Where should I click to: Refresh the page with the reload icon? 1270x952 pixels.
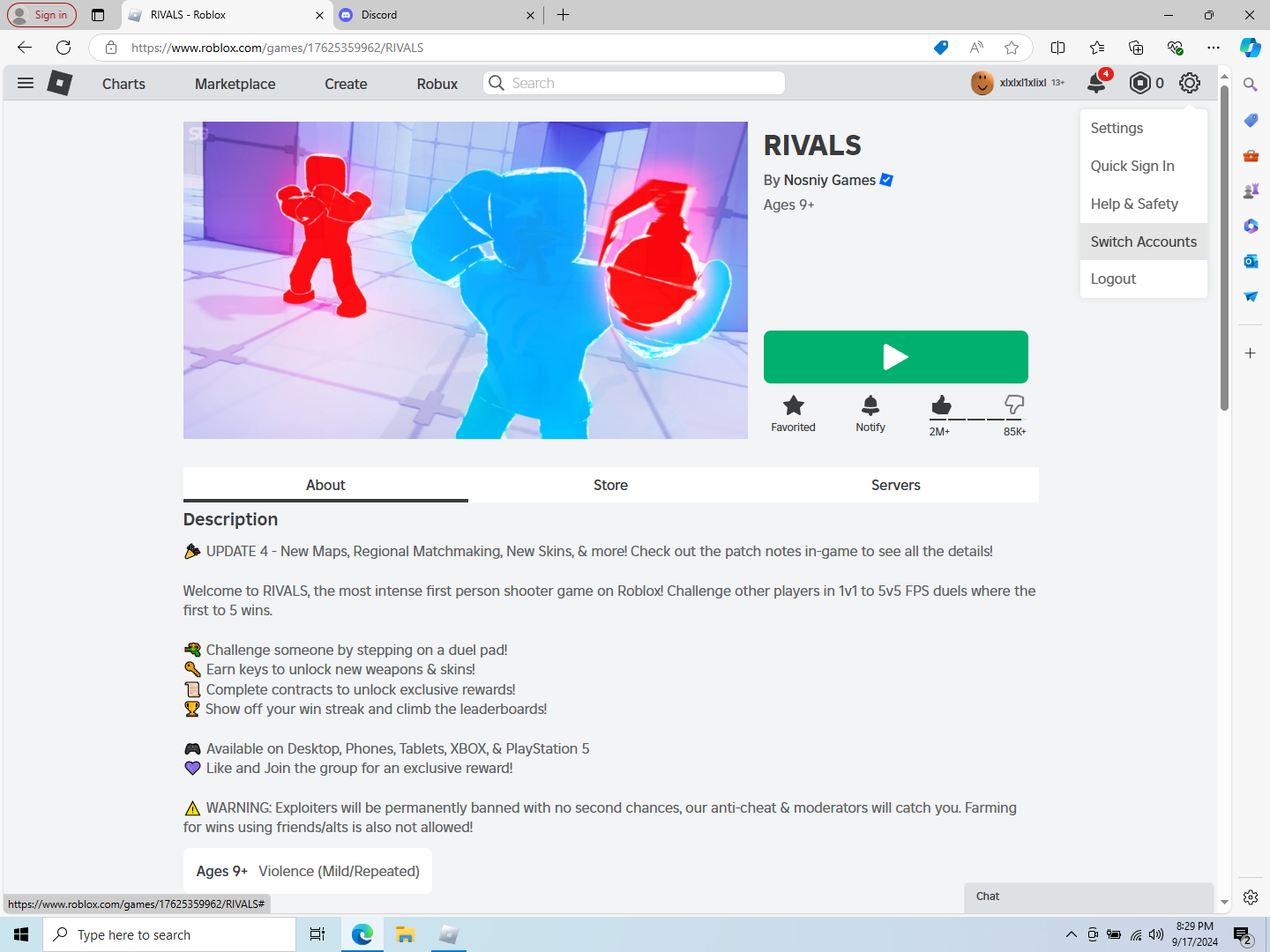click(63, 48)
